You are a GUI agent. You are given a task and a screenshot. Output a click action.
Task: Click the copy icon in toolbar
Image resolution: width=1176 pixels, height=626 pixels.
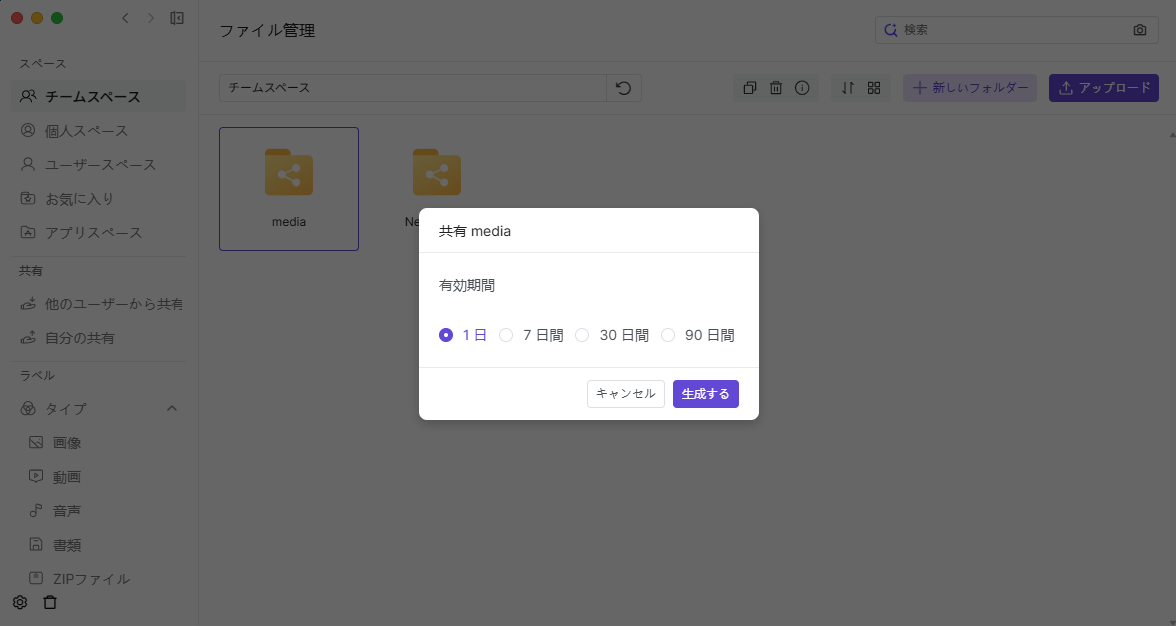(x=750, y=88)
